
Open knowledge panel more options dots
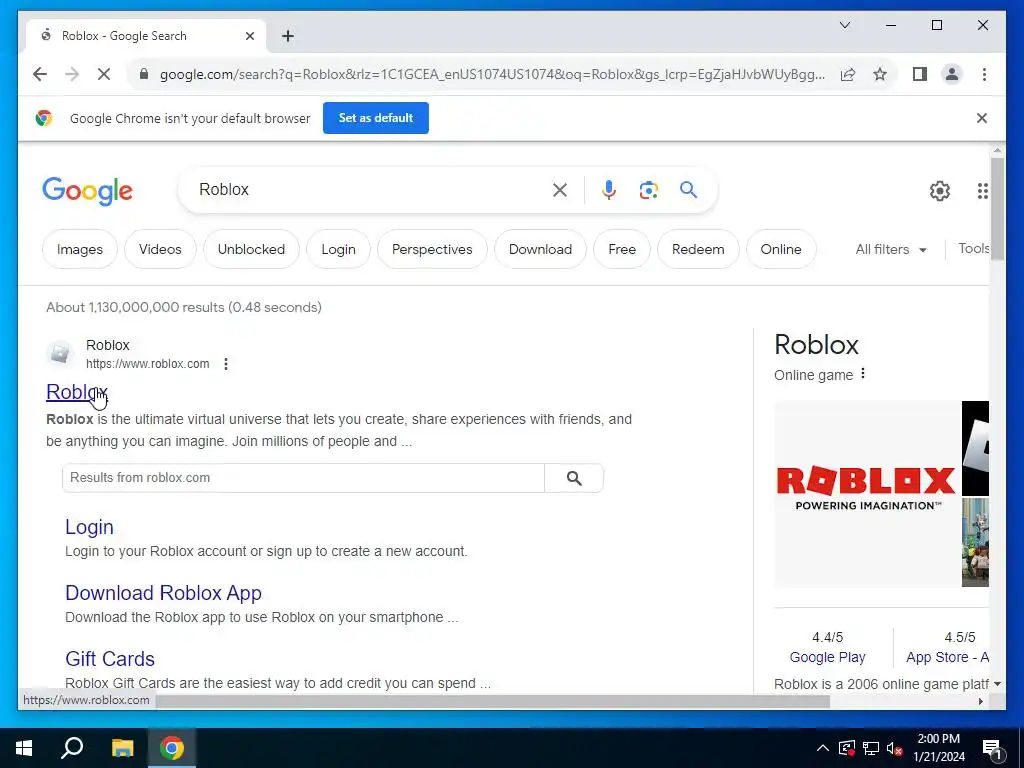pos(863,374)
